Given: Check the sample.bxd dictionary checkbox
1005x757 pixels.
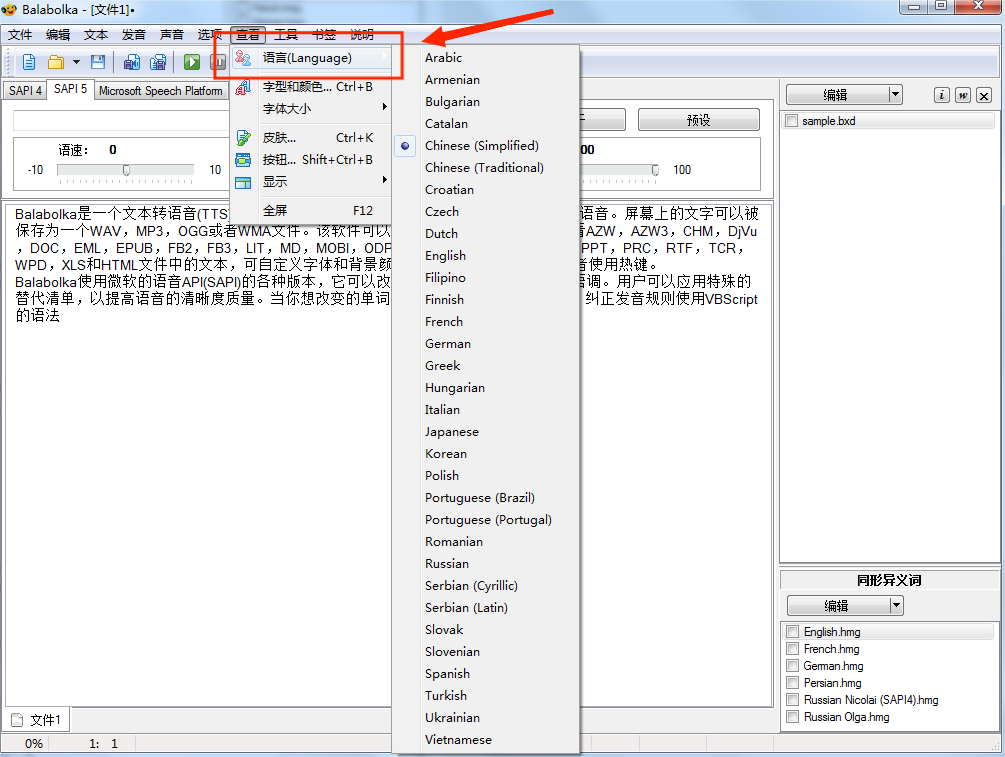Looking at the screenshot, I should (792, 121).
